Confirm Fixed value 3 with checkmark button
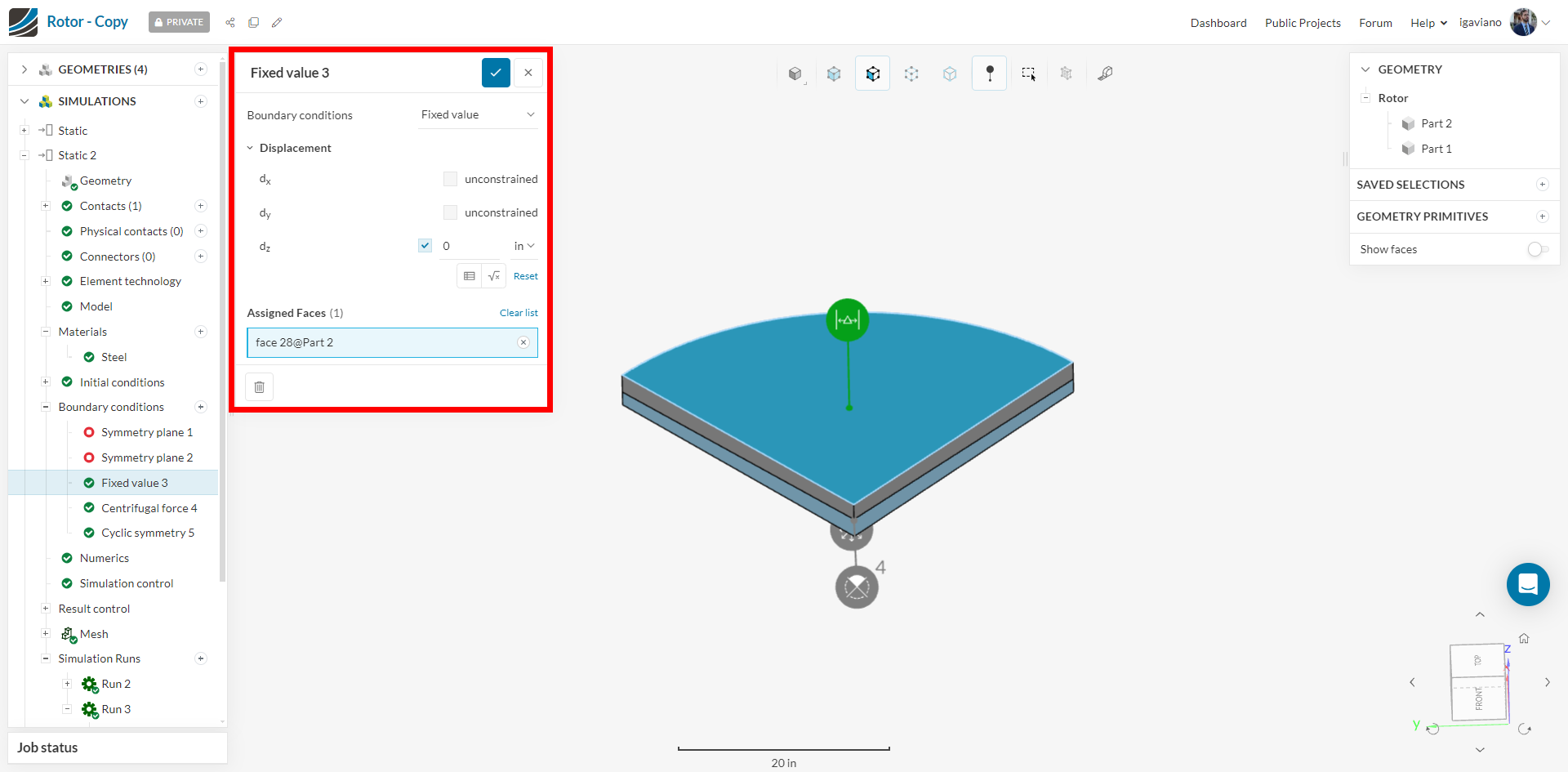1568x772 pixels. point(496,73)
